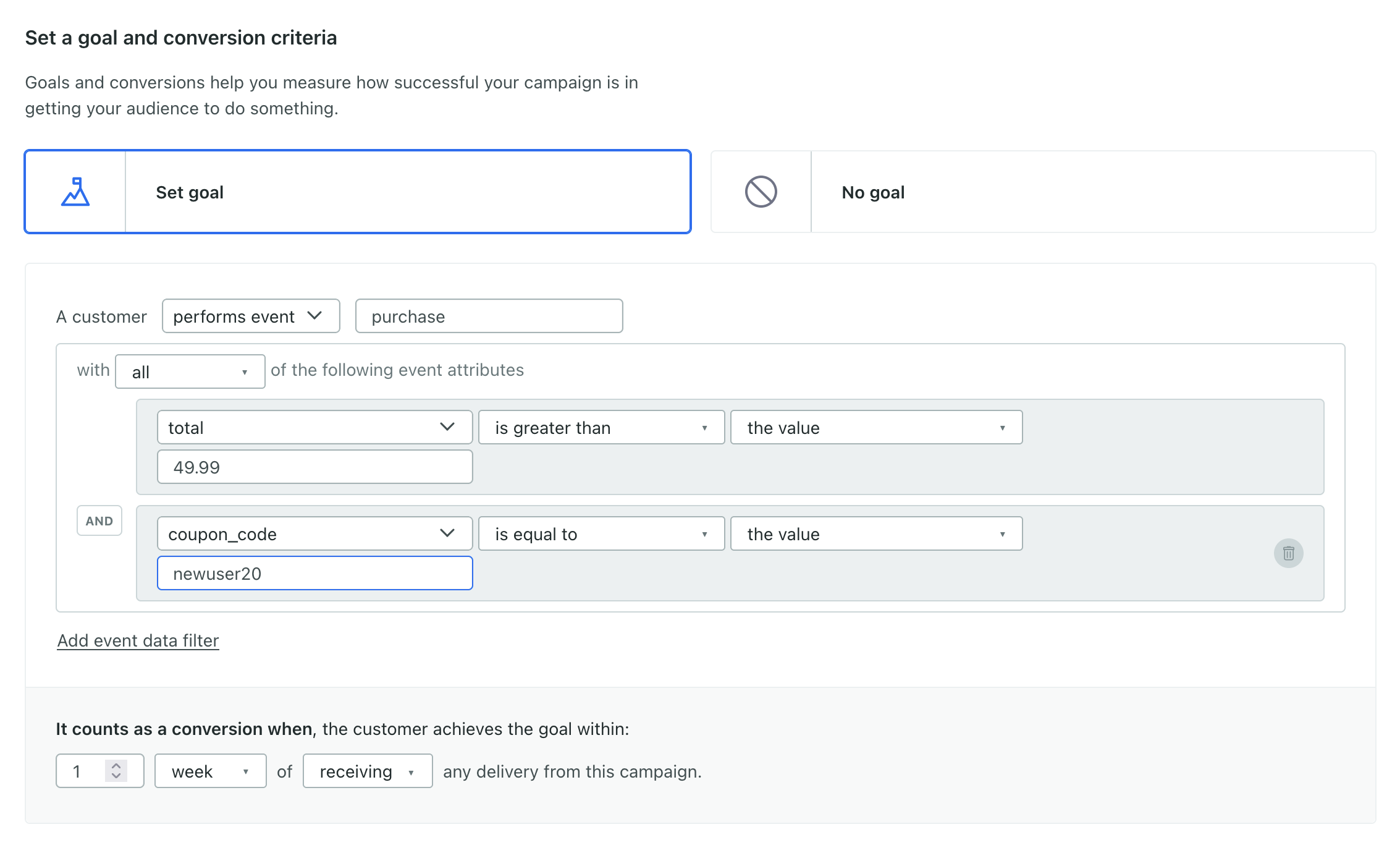Click the 49.99 value input field
The width and height of the screenshot is (1400, 853).
[x=314, y=467]
